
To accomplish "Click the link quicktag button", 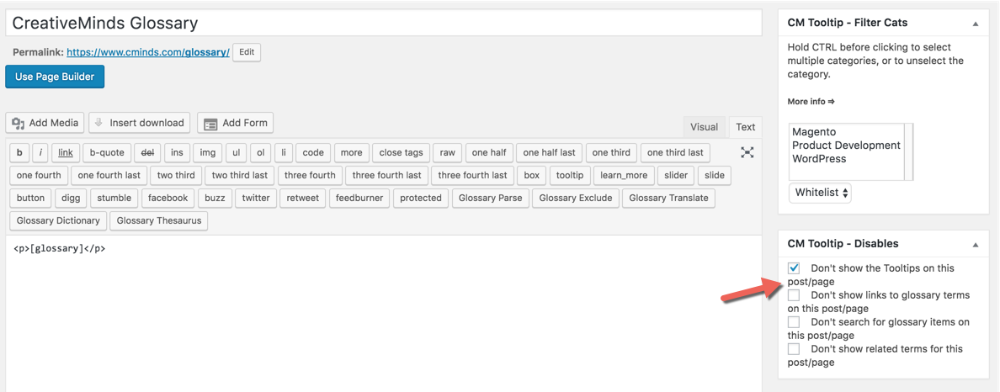I will tap(65, 153).
